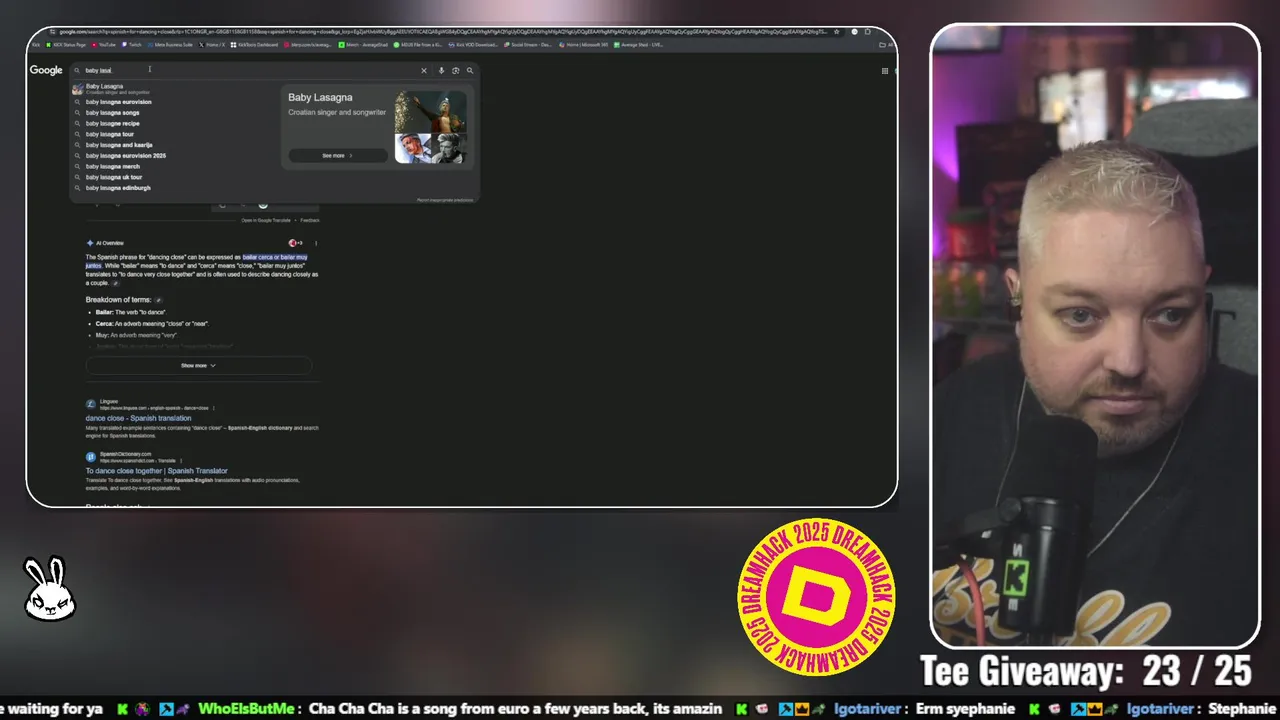Select suggestion baby lasagna eurovision 2025

click(x=125, y=156)
